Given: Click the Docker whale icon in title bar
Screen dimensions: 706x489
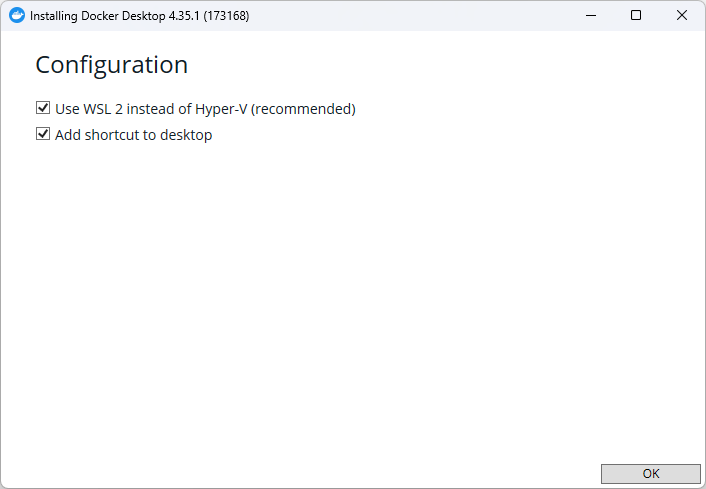Looking at the screenshot, I should [17, 15].
